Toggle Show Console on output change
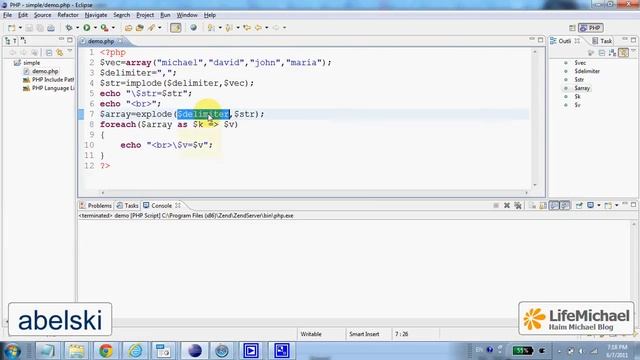 pos(554,205)
